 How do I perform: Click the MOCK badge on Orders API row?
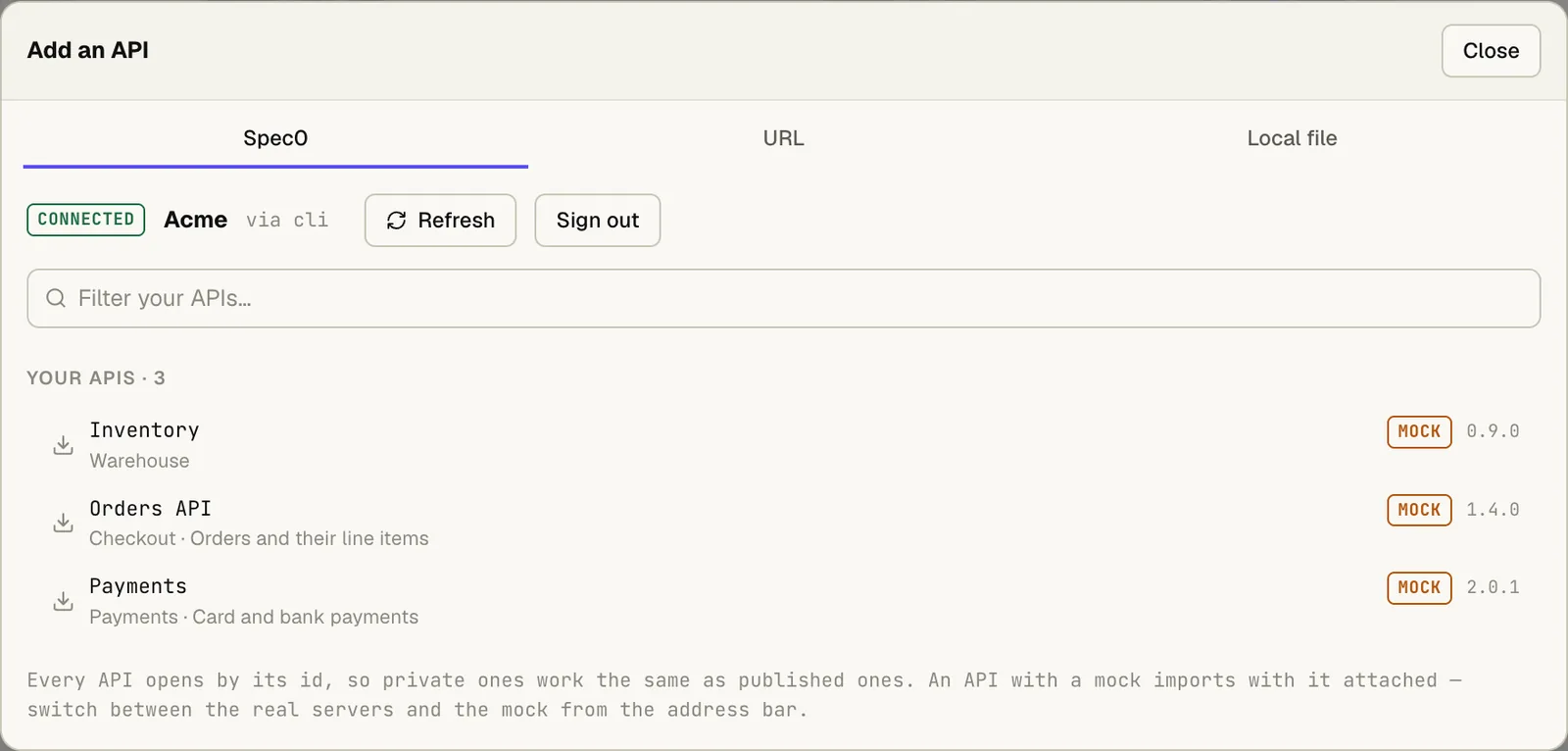(x=1419, y=510)
